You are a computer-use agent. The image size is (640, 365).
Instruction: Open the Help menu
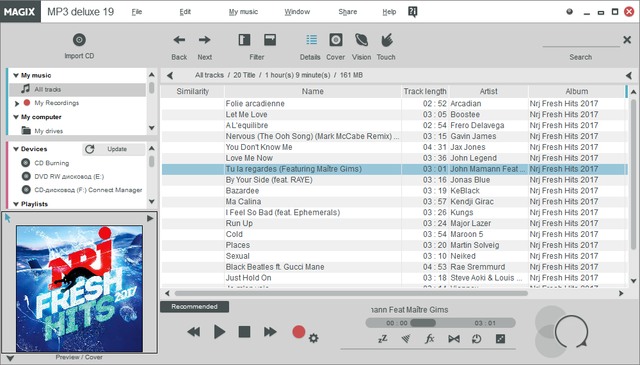[389, 12]
